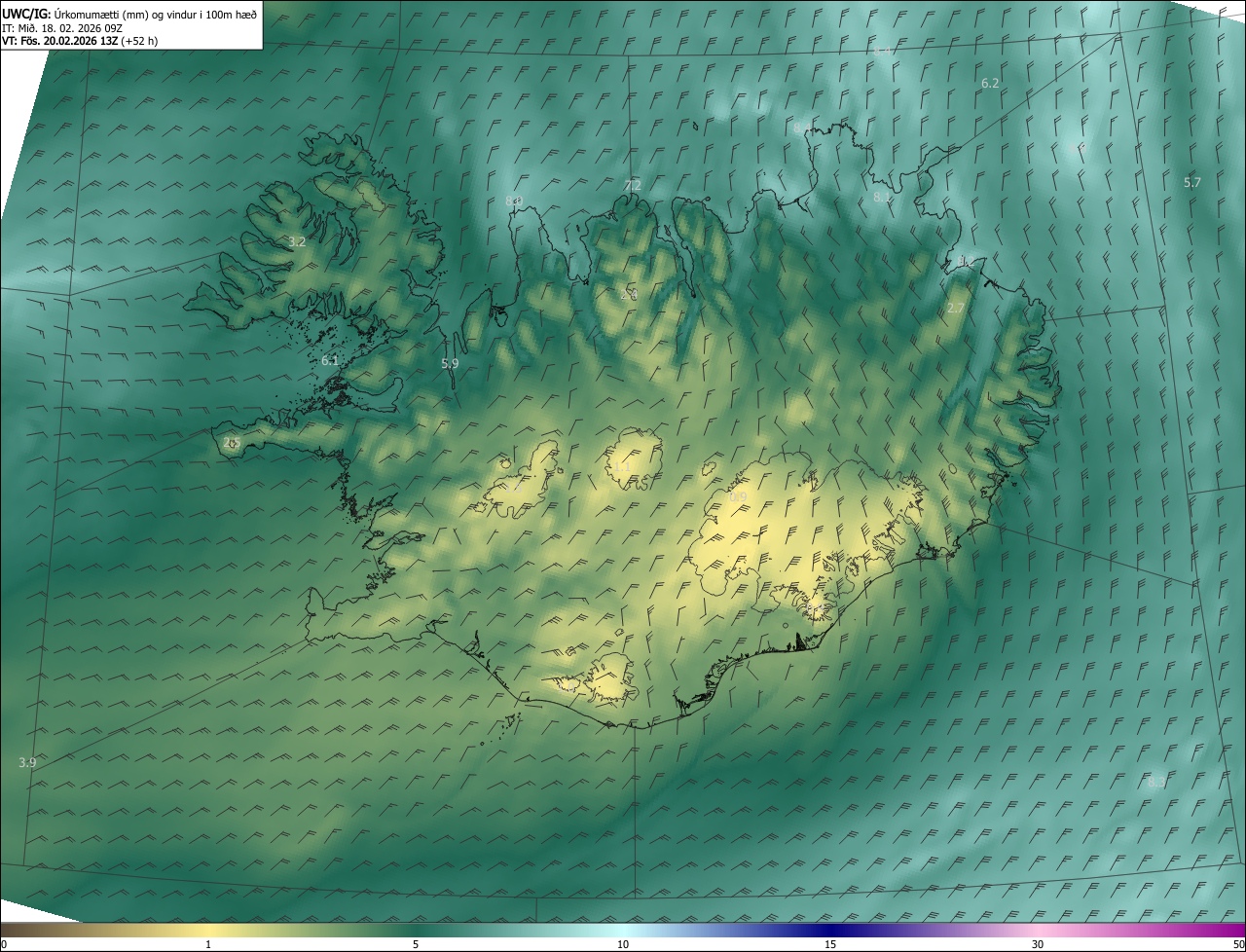Click the valid time 'VT: Fös. 20.02.2026 13Z (+52 h)'

point(80,41)
